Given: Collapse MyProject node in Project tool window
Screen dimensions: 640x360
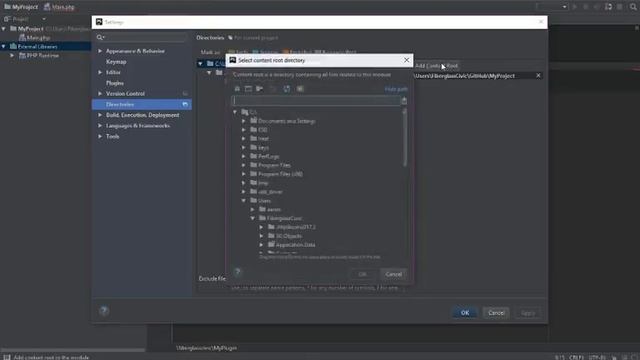Looking at the screenshot, I should [4, 29].
